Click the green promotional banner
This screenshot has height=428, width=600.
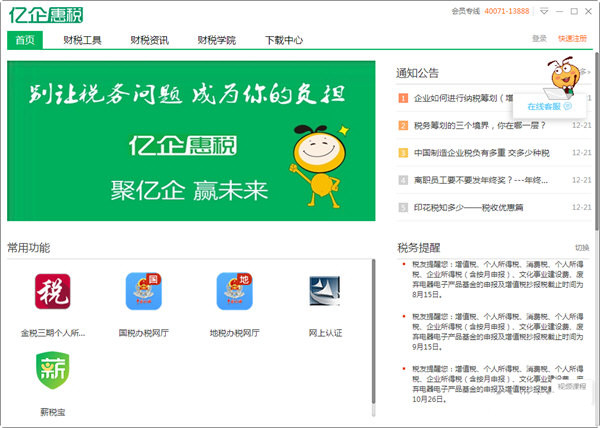[191, 141]
